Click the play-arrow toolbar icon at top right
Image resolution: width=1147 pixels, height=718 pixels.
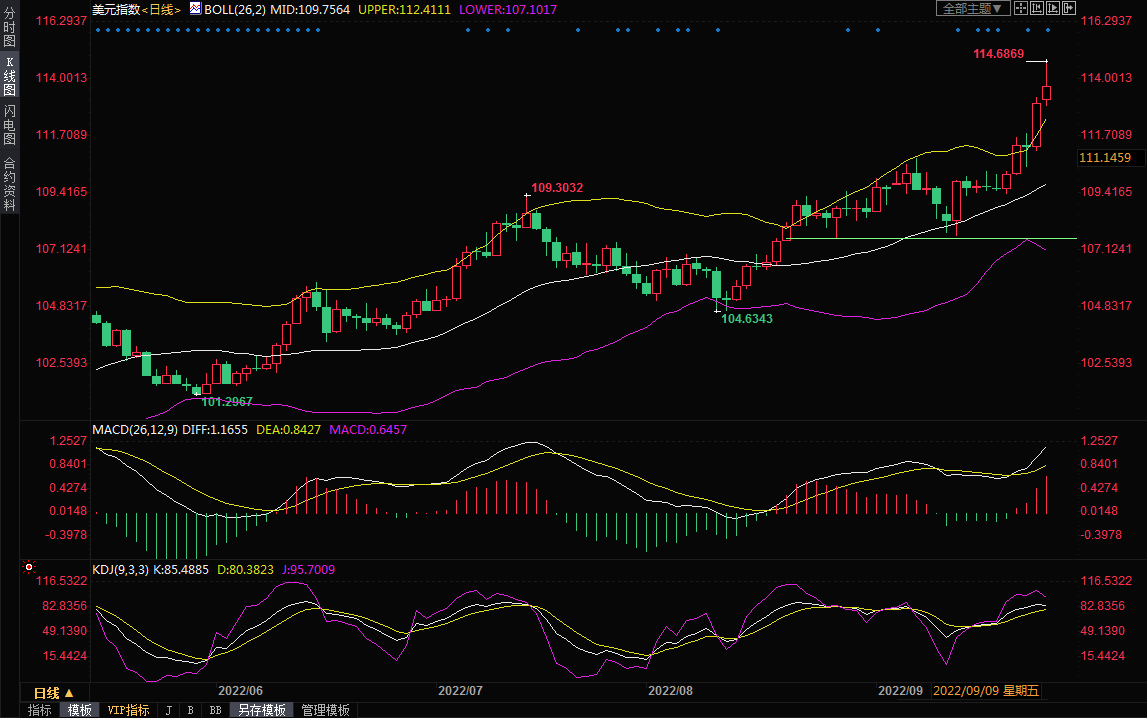[x=1053, y=8]
